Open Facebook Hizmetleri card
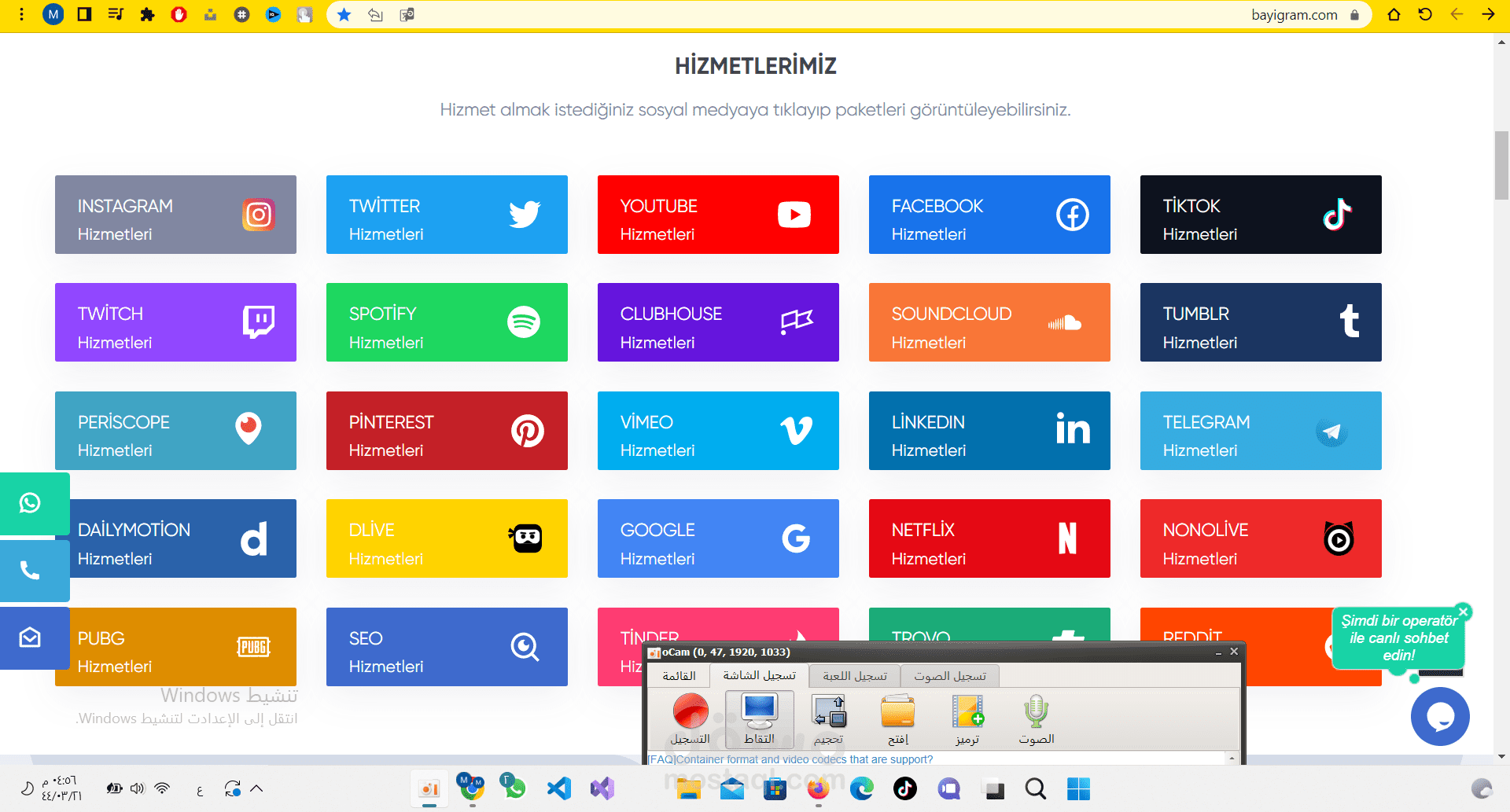This screenshot has width=1510, height=812. tap(989, 215)
